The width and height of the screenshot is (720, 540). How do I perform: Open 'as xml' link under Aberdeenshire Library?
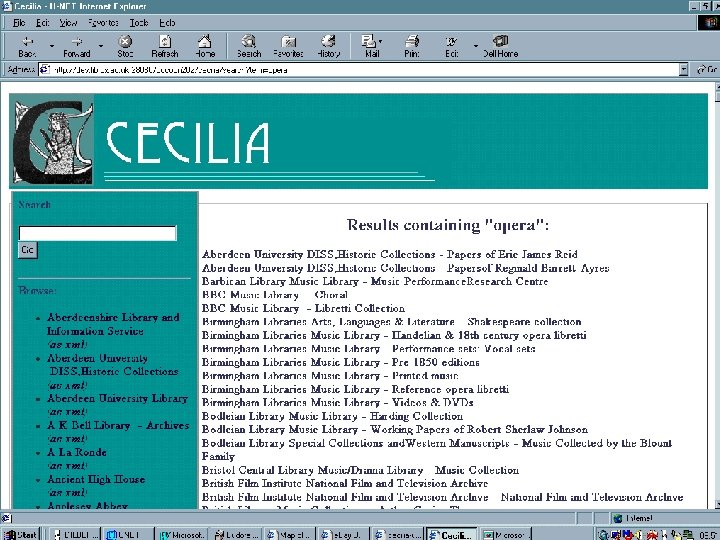67,344
